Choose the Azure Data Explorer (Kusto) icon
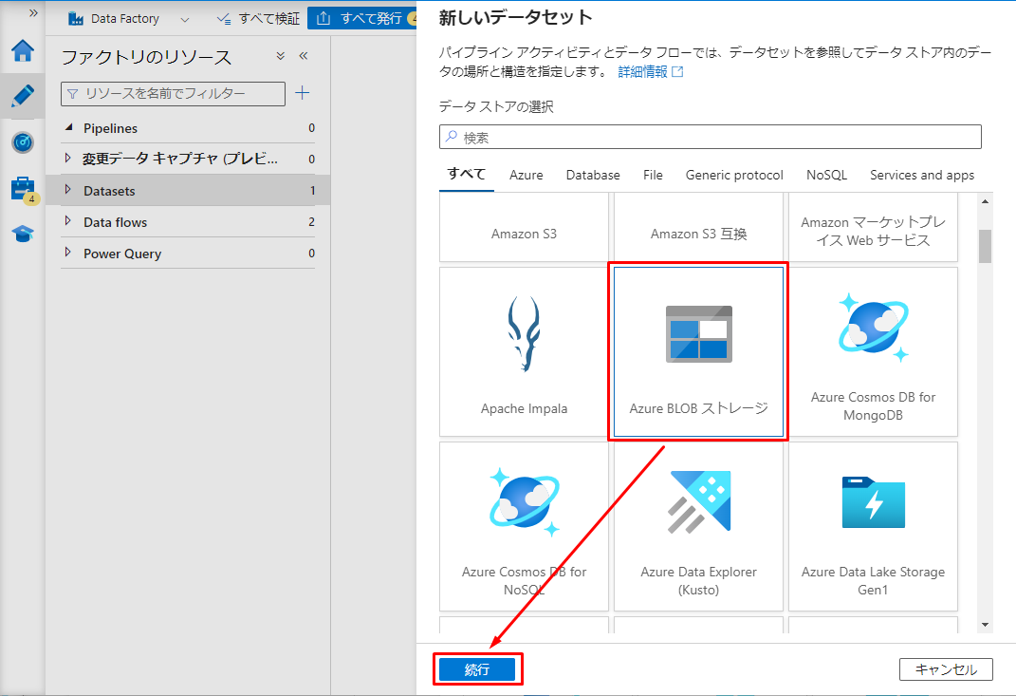Screen dimensions: 1016x696 tap(698, 502)
